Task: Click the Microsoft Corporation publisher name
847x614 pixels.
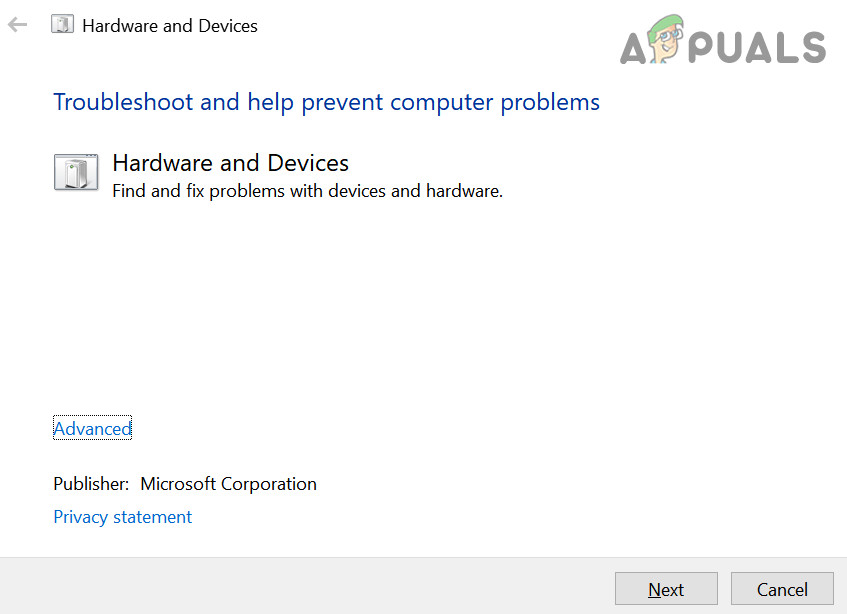Action: (x=228, y=484)
